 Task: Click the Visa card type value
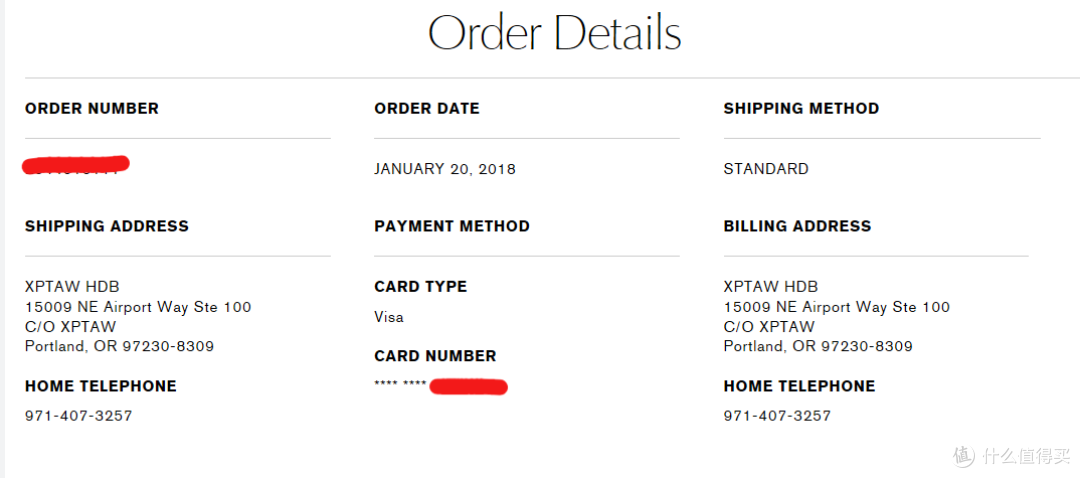pyautogui.click(x=389, y=317)
